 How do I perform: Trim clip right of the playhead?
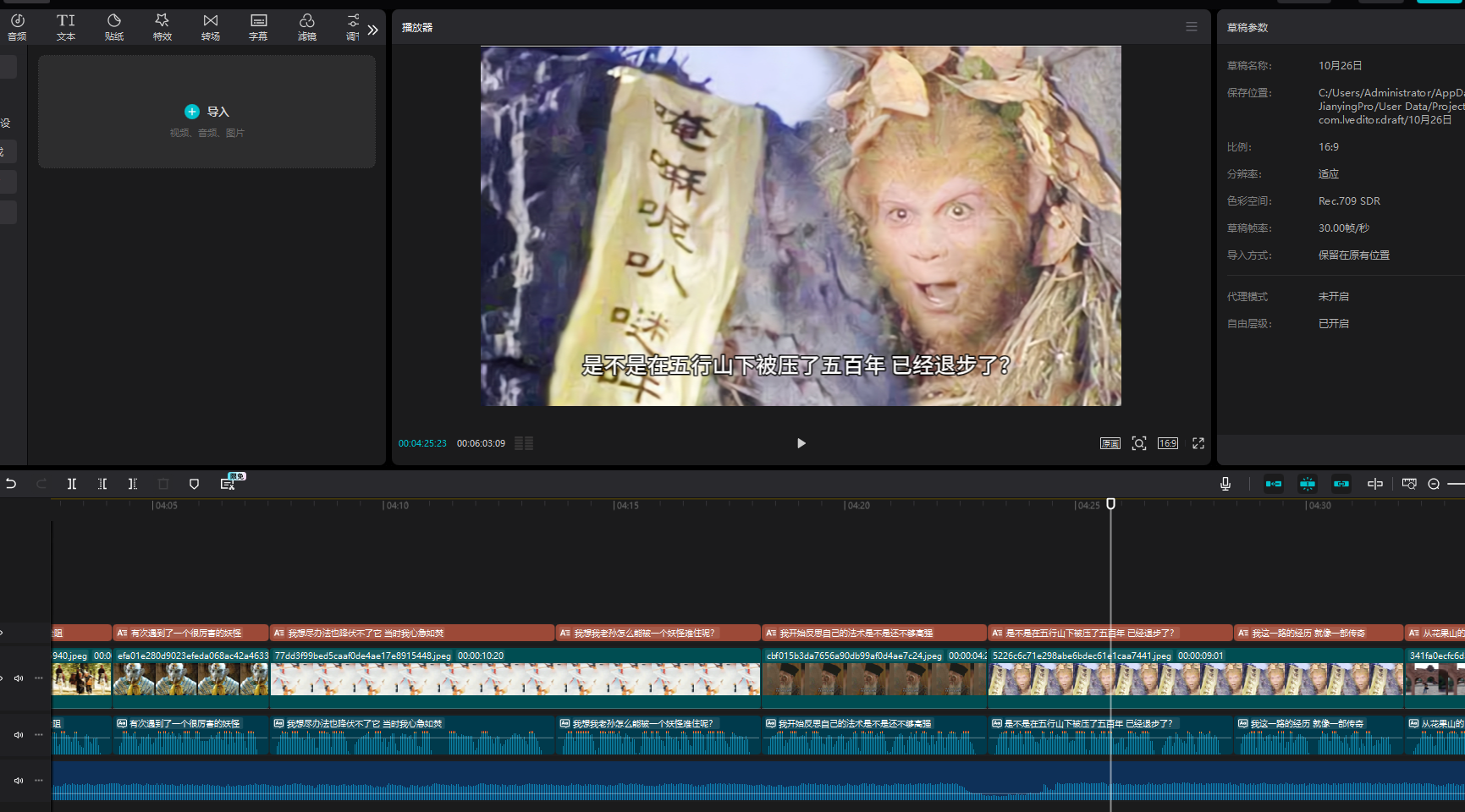pos(133,484)
